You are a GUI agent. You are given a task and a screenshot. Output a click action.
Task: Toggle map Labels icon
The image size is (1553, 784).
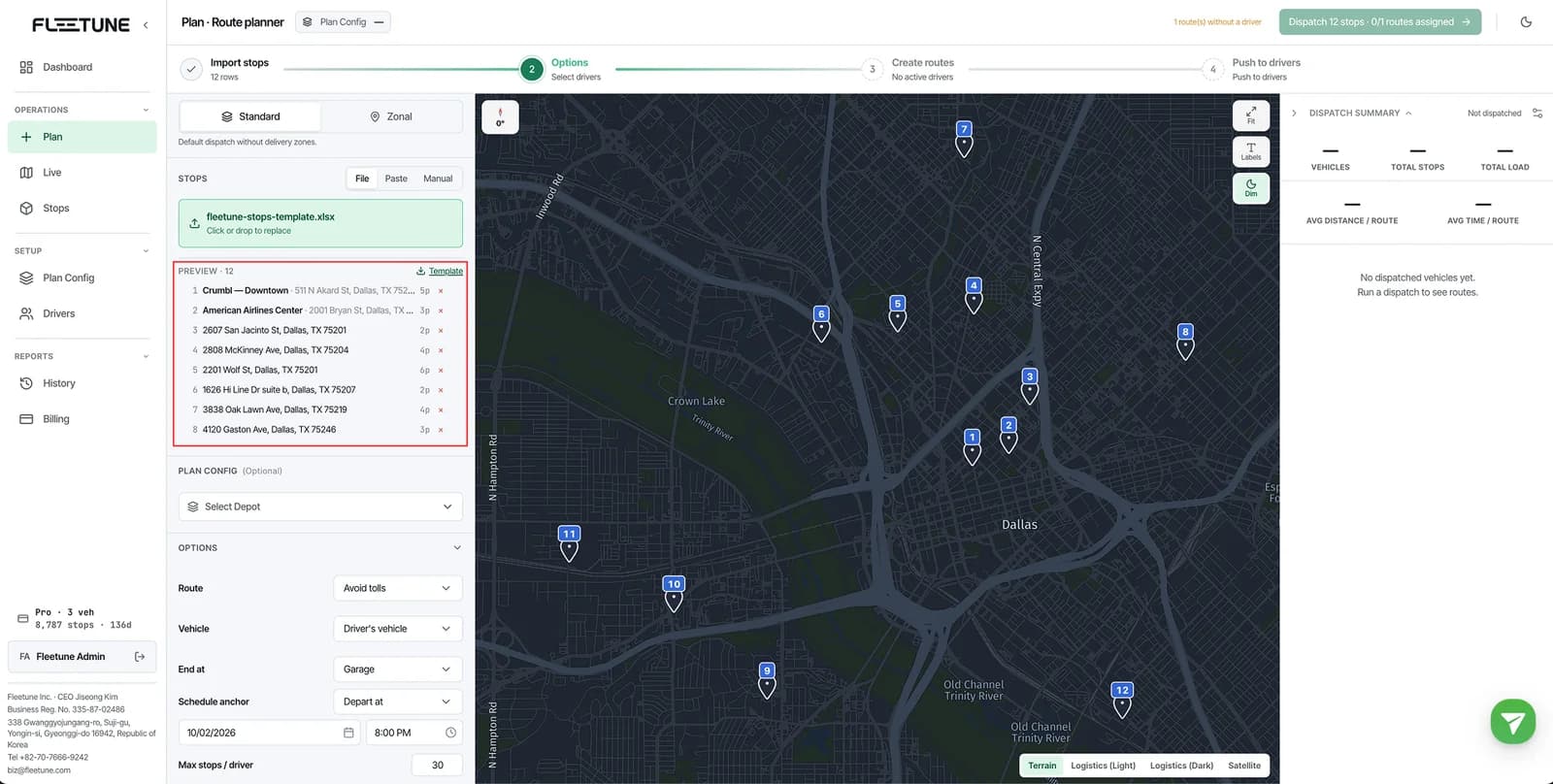click(x=1251, y=151)
